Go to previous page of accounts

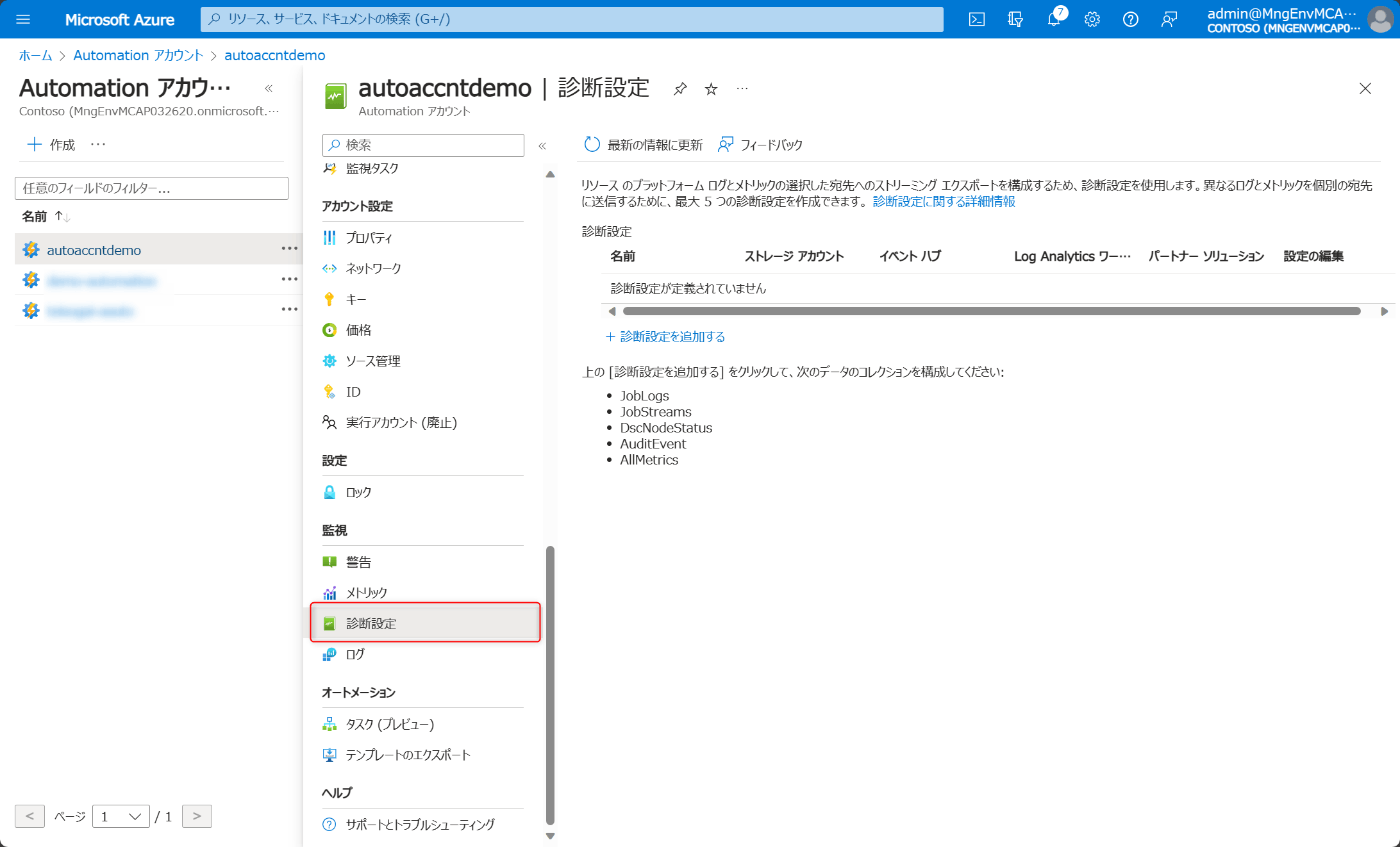[30, 816]
